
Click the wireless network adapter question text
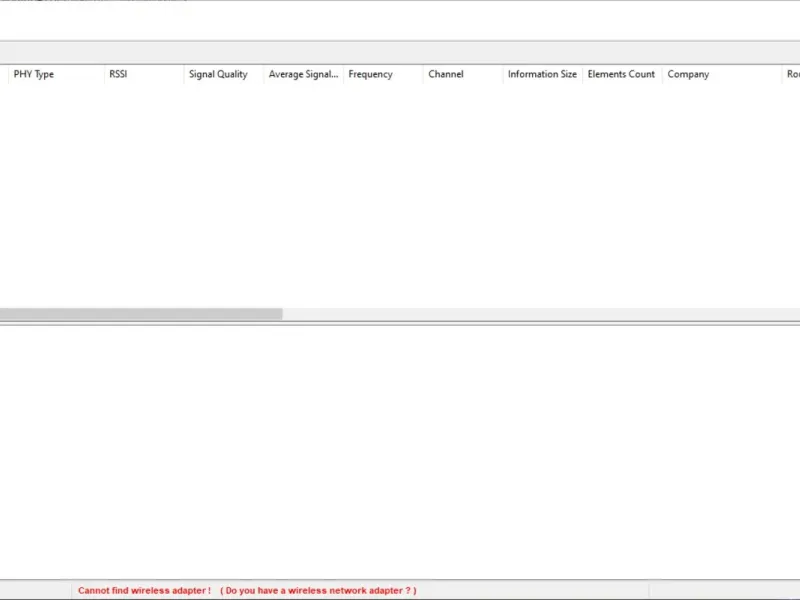[x=318, y=590]
